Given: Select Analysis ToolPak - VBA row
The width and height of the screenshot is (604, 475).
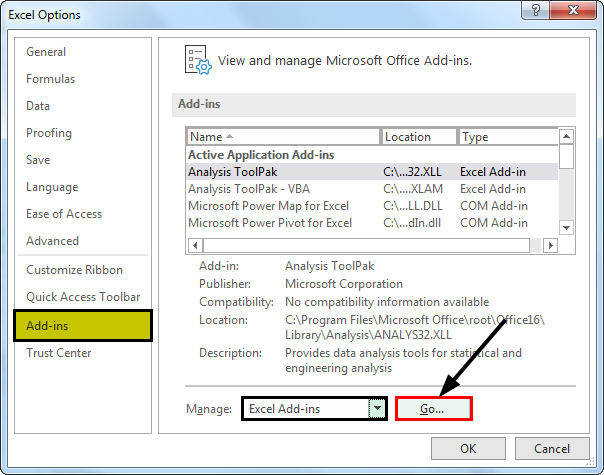Looking at the screenshot, I should [372, 189].
